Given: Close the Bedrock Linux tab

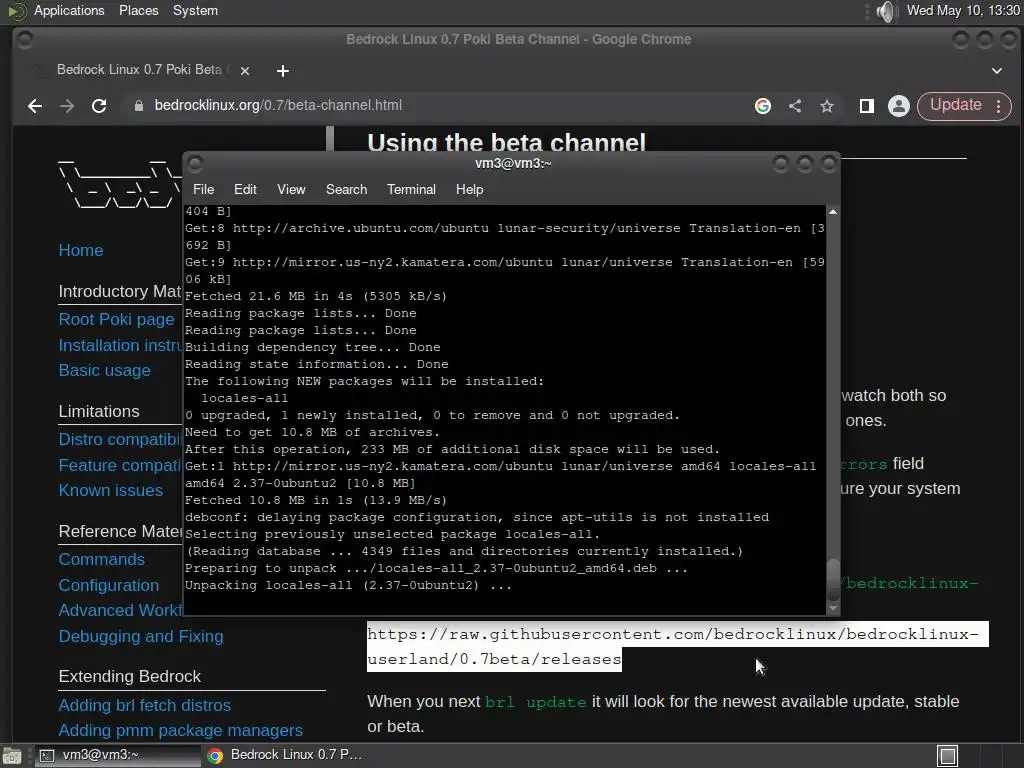Looking at the screenshot, I should pos(245,71).
